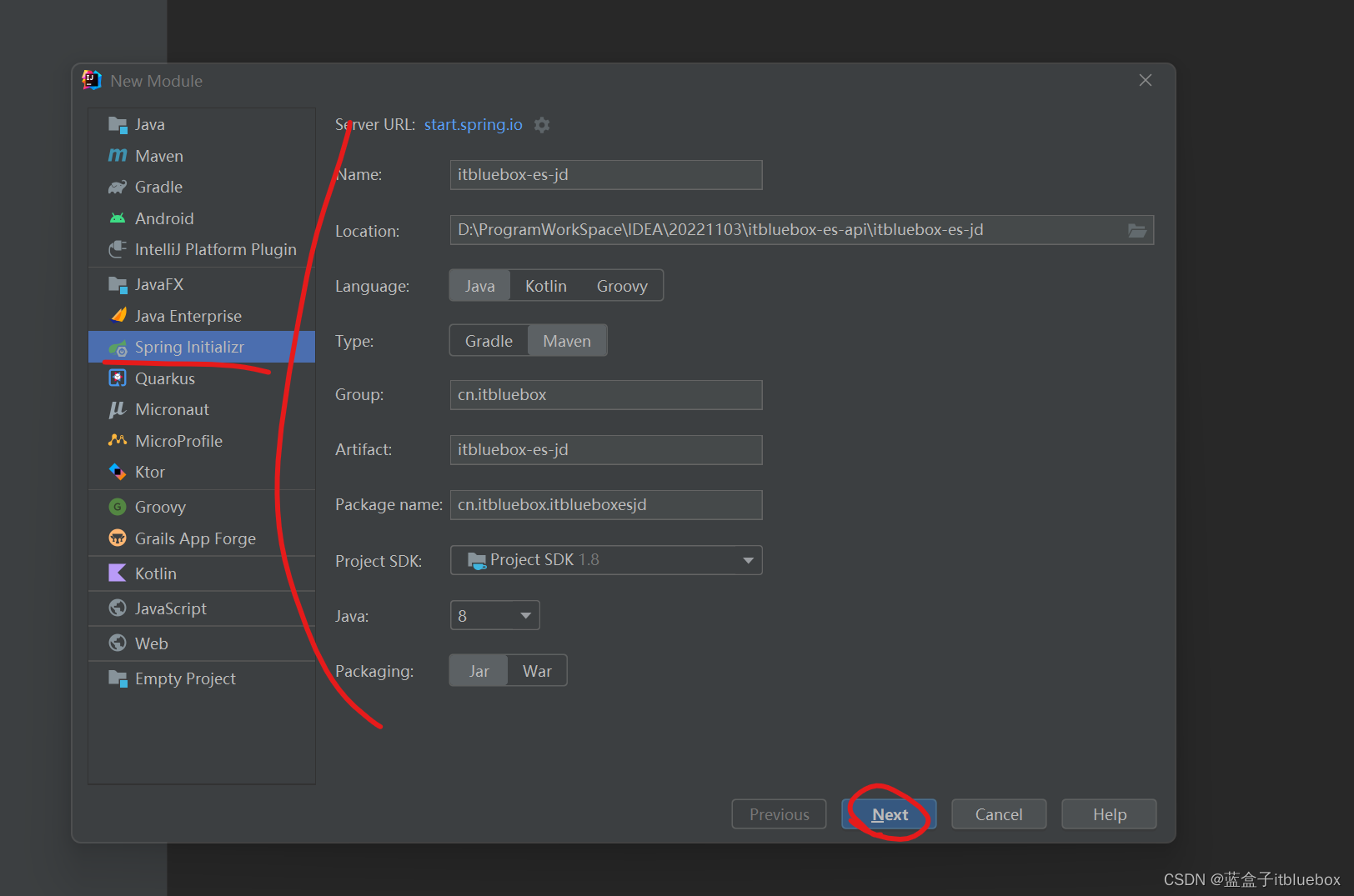Click the Grails App Forge icon
1354x896 pixels.
[118, 538]
